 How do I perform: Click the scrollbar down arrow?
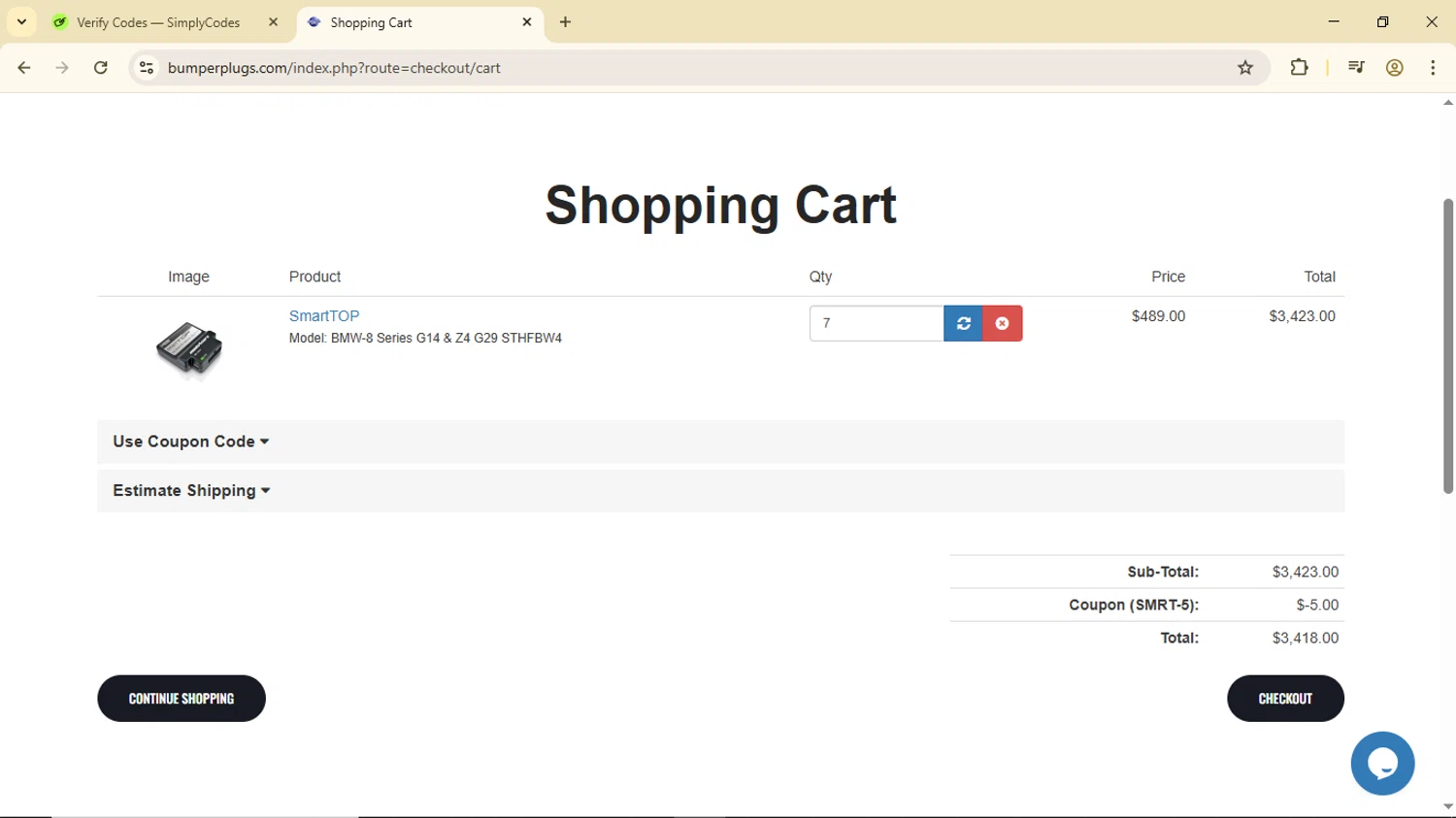(x=1448, y=807)
